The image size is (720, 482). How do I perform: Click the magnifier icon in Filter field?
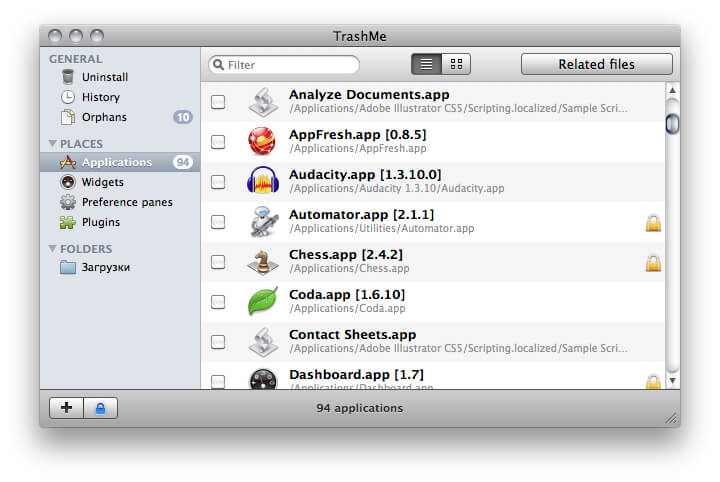219,64
